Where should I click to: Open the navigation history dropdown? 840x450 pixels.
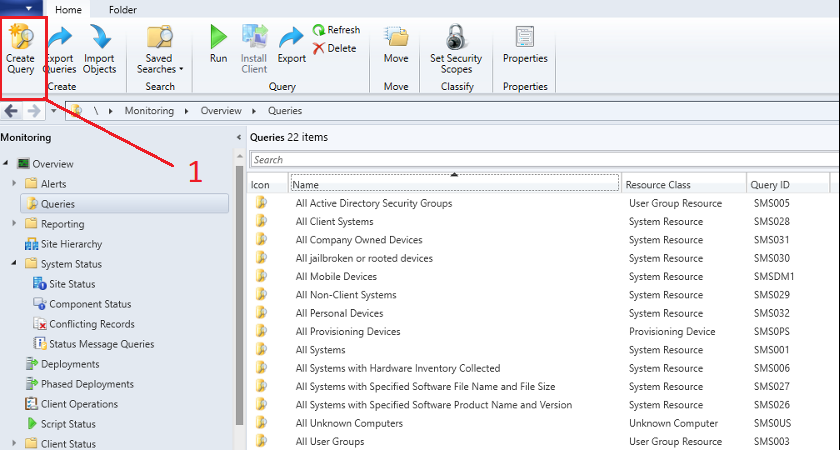[x=54, y=111]
